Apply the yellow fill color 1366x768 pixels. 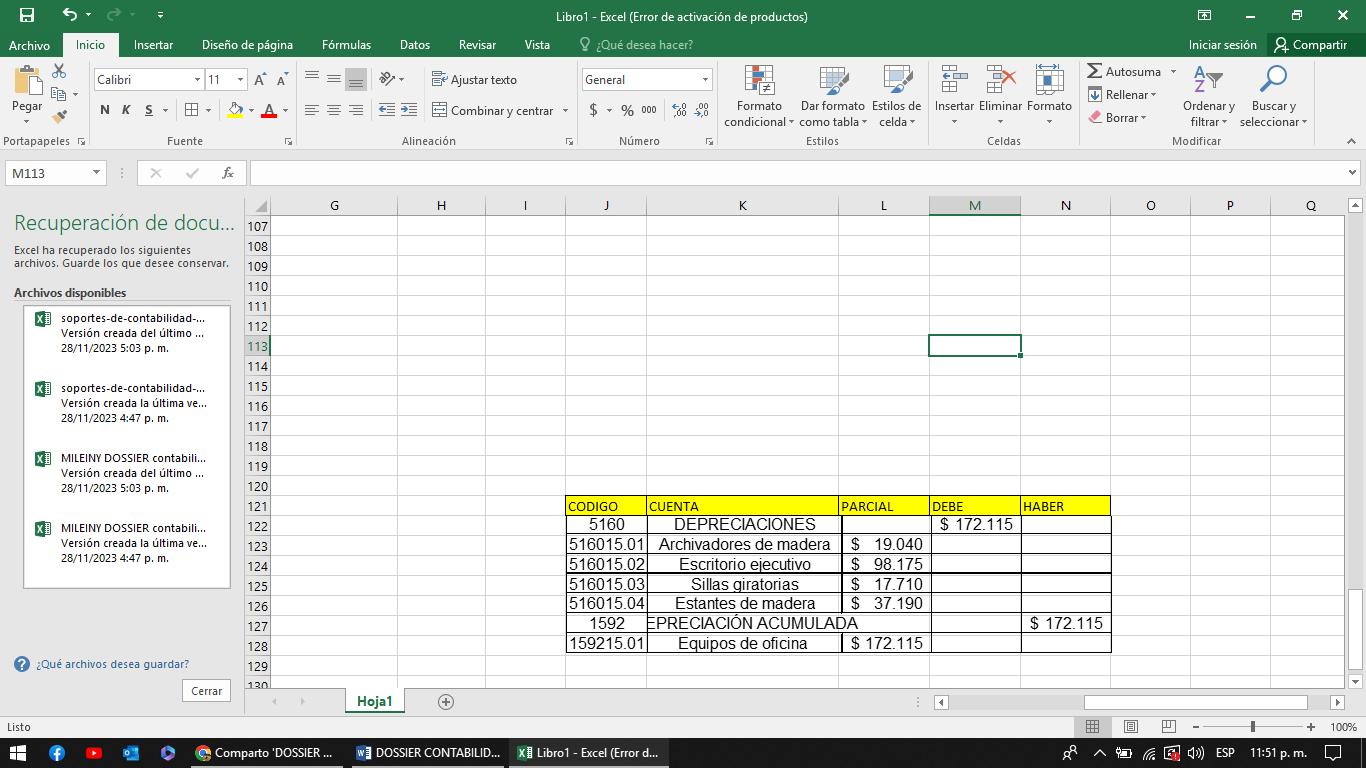point(235,110)
